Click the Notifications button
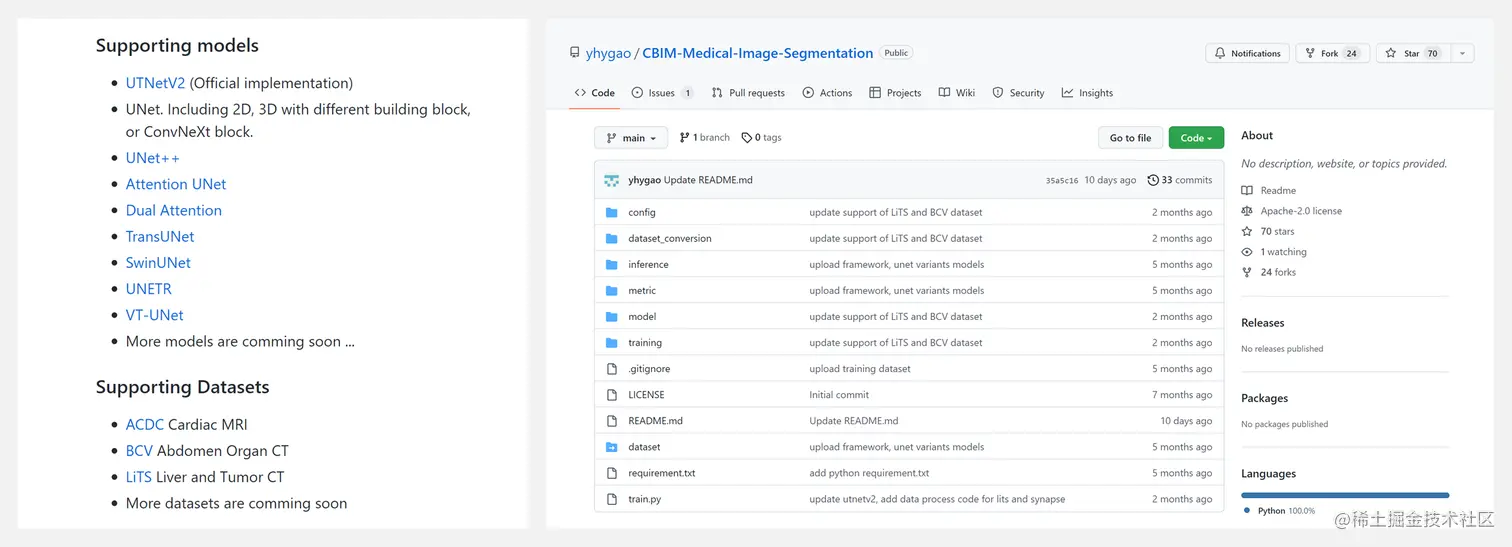 pyautogui.click(x=1247, y=53)
